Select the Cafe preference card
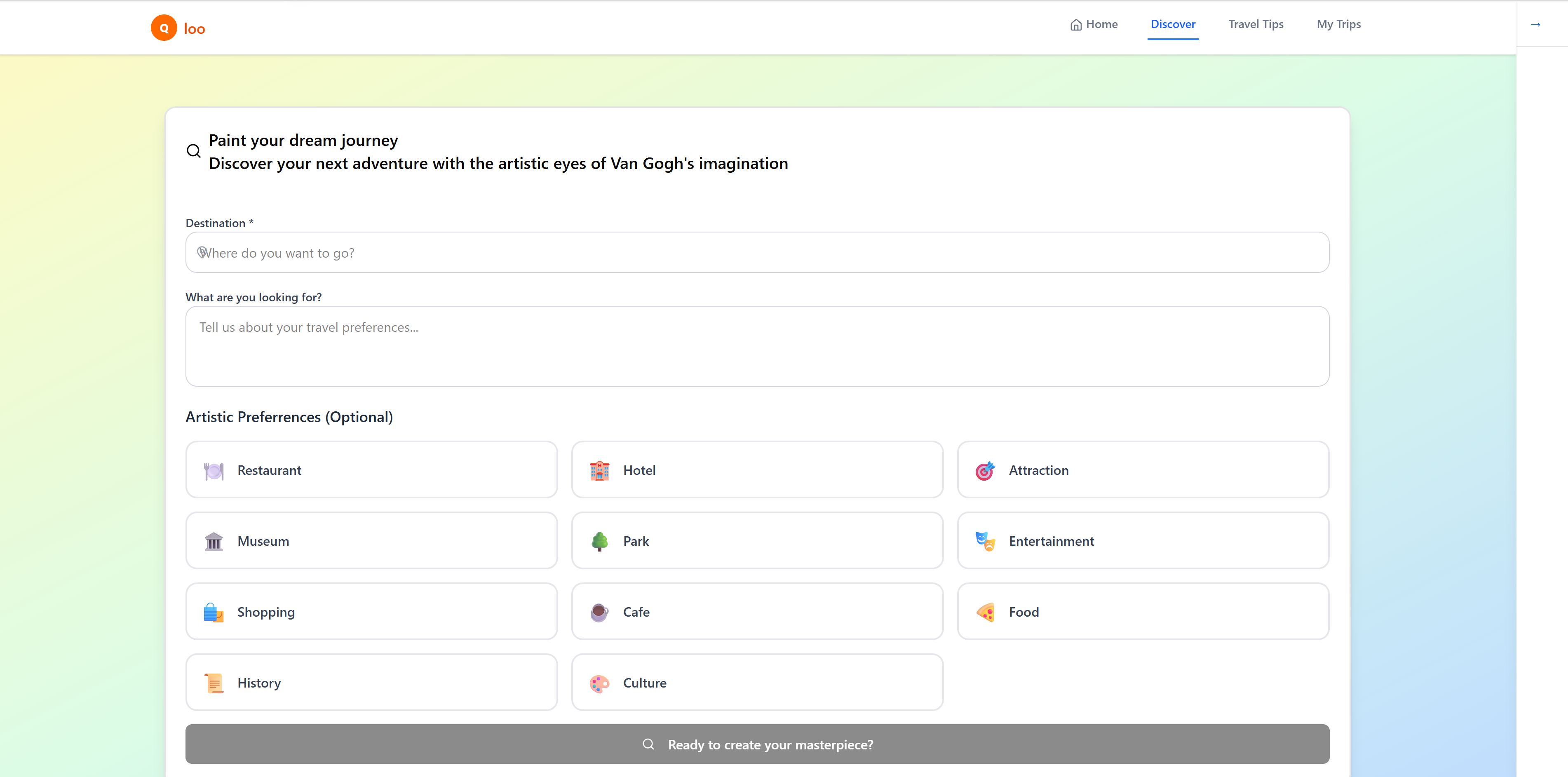This screenshot has width=1568, height=777. 757,612
